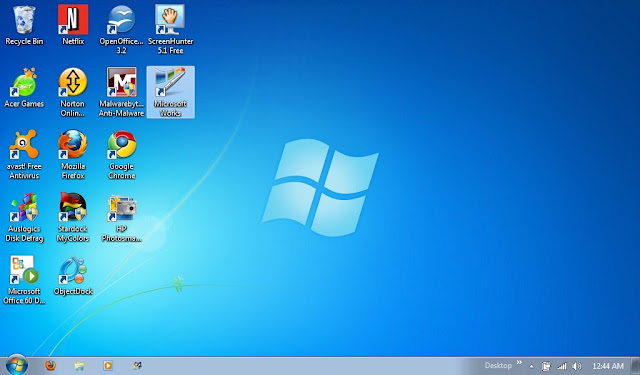Select the HP Photosmart shortcut

pos(121,217)
